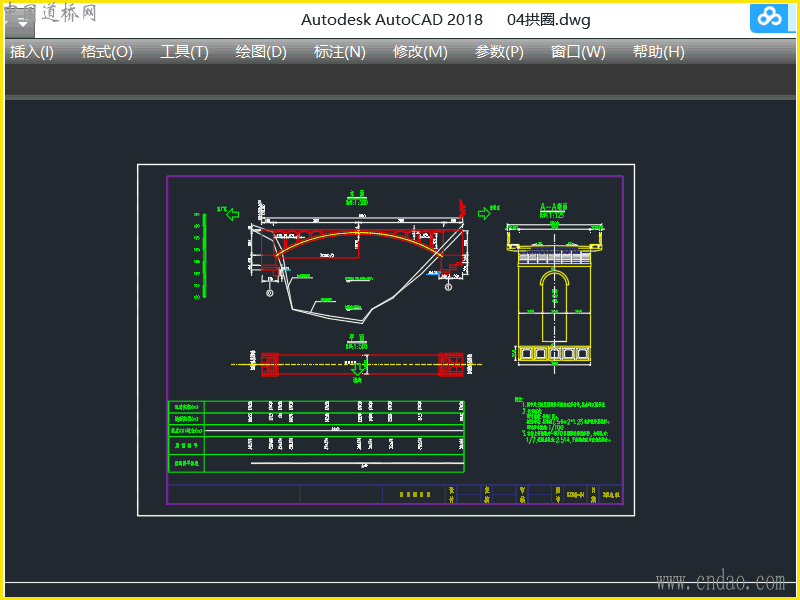Screen dimensions: 800x600
Task: Open the 帮助(H) menu
Action: 658,52
